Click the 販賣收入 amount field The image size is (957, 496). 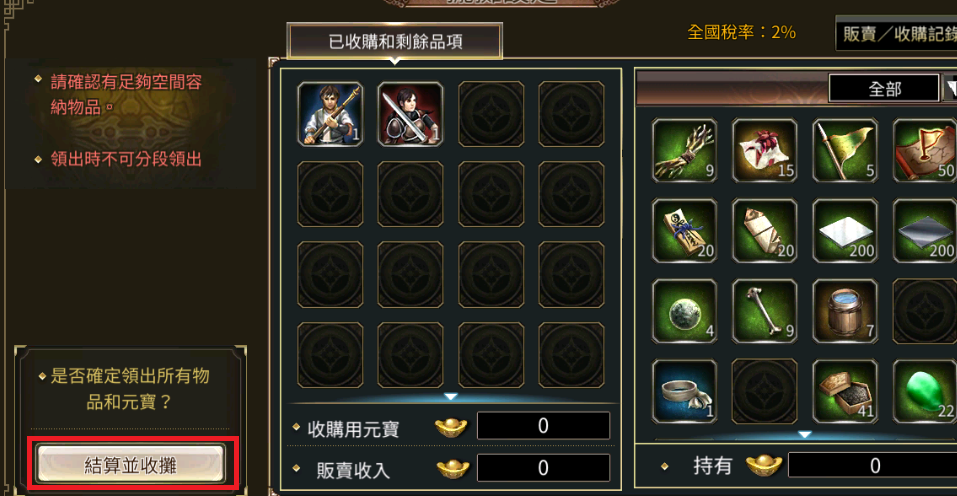(x=543, y=468)
